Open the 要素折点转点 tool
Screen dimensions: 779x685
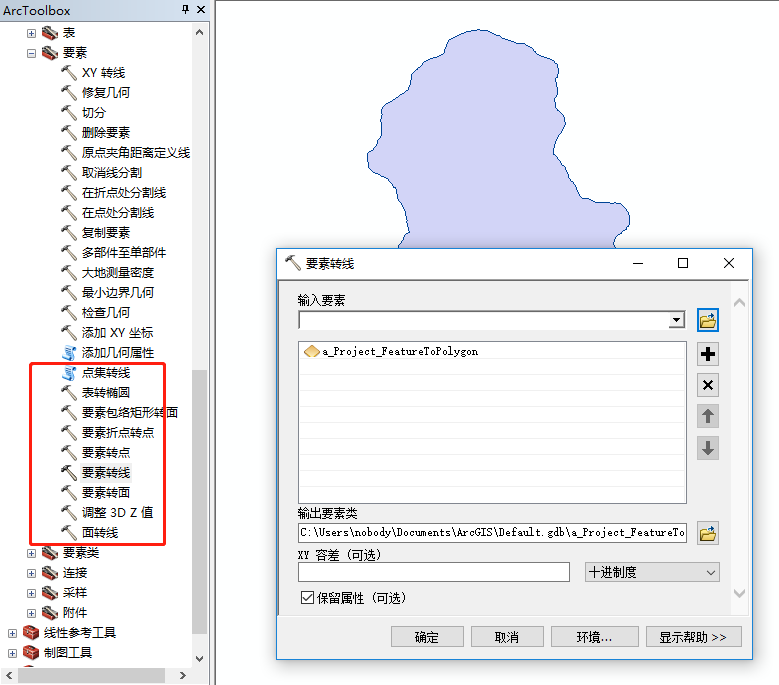(x=118, y=433)
